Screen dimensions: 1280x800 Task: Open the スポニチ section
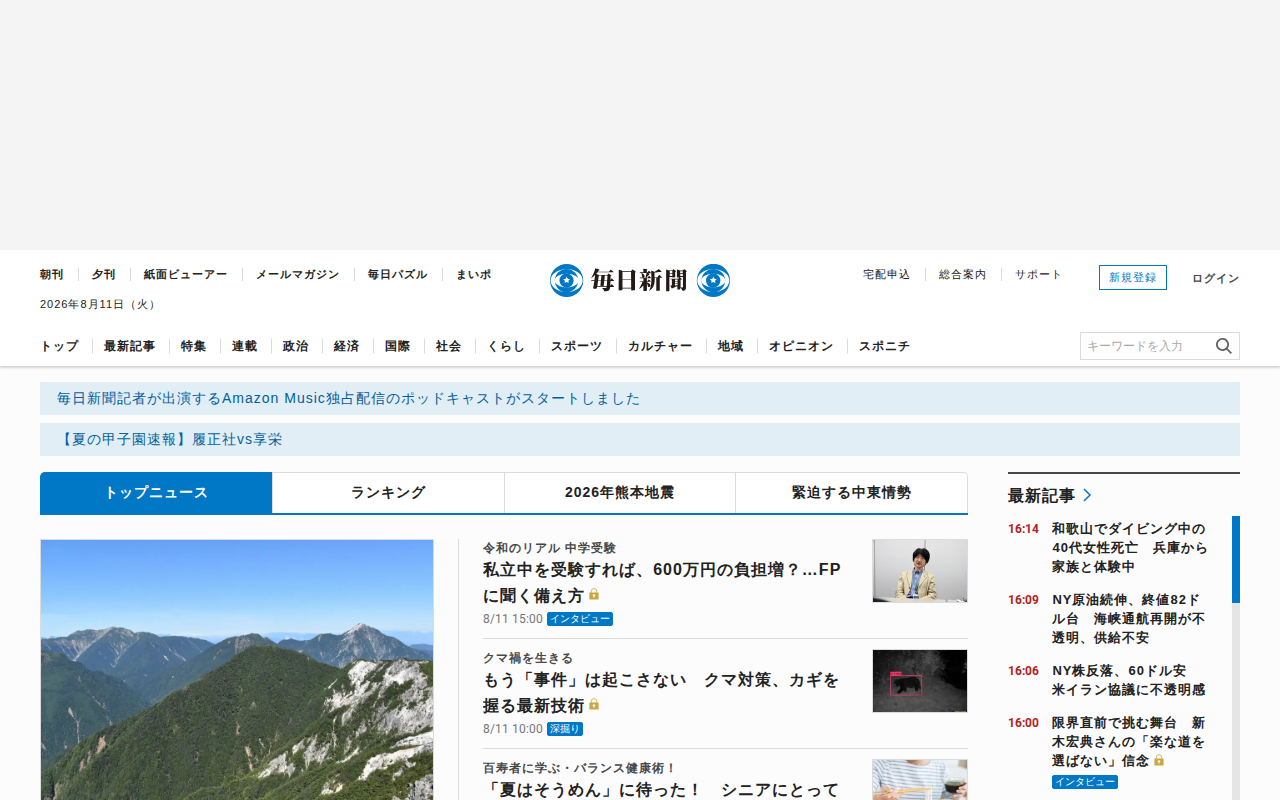pos(885,346)
